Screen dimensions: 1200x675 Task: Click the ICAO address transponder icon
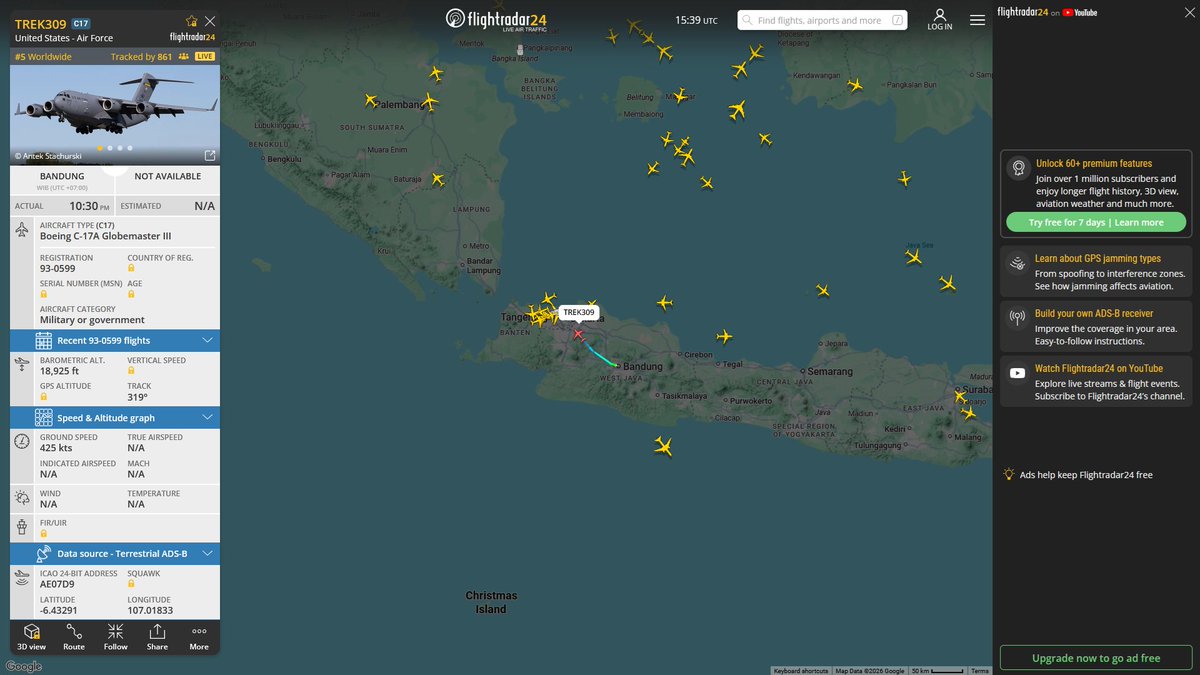[22, 577]
